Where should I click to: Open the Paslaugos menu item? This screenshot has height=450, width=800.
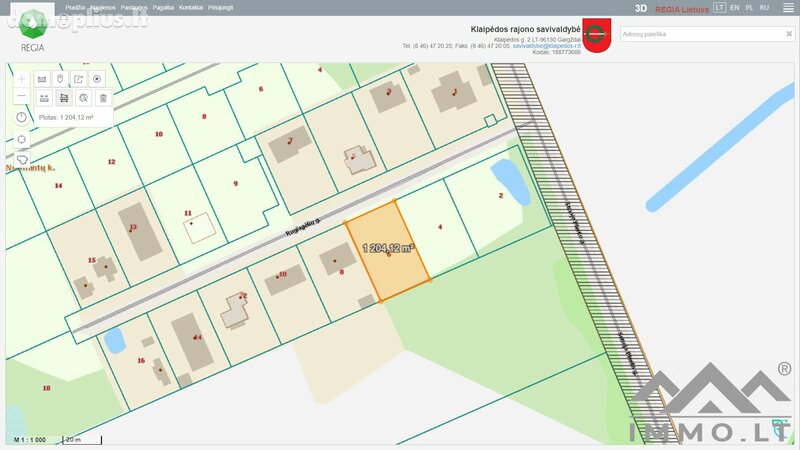point(134,8)
